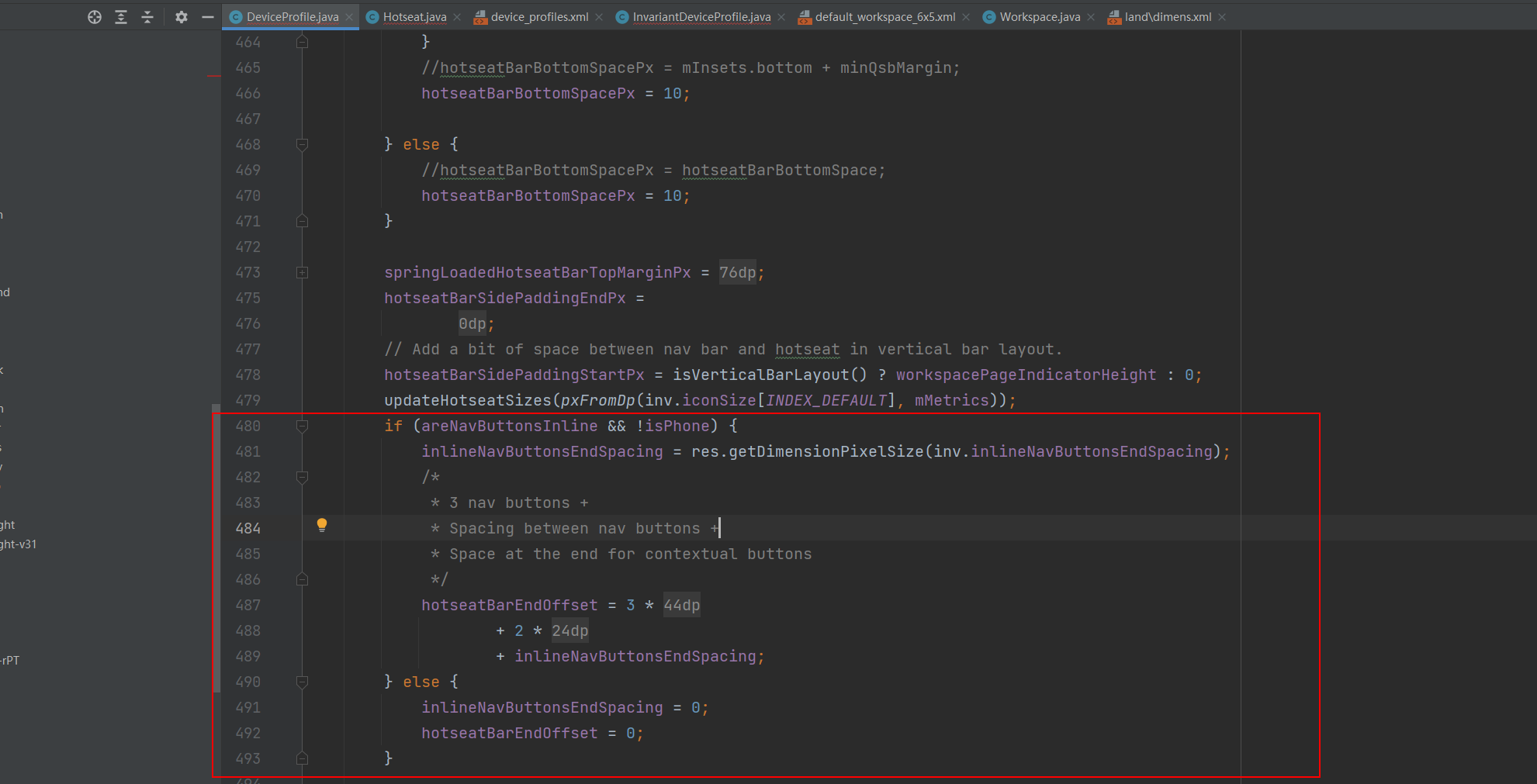
Task: Click the comment fold end marker on line 486
Action: [x=303, y=579]
